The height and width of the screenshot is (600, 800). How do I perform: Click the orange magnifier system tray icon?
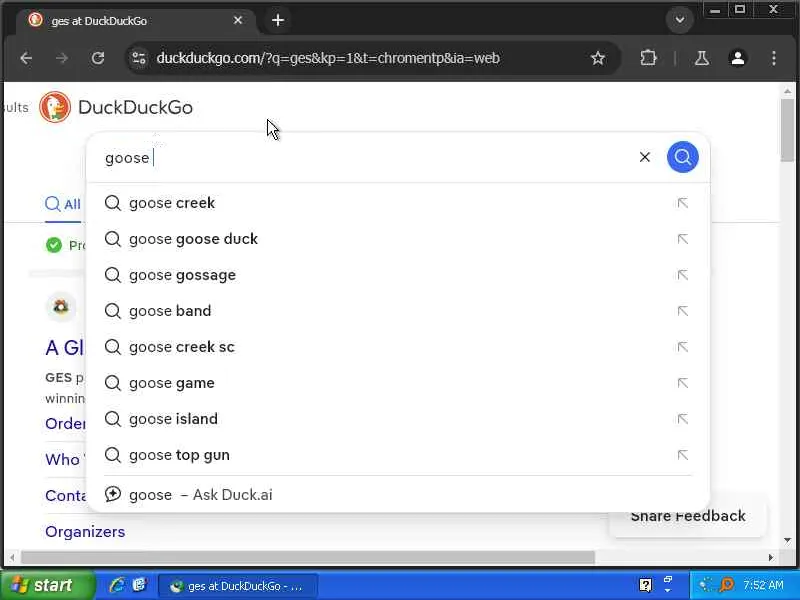[726, 585]
